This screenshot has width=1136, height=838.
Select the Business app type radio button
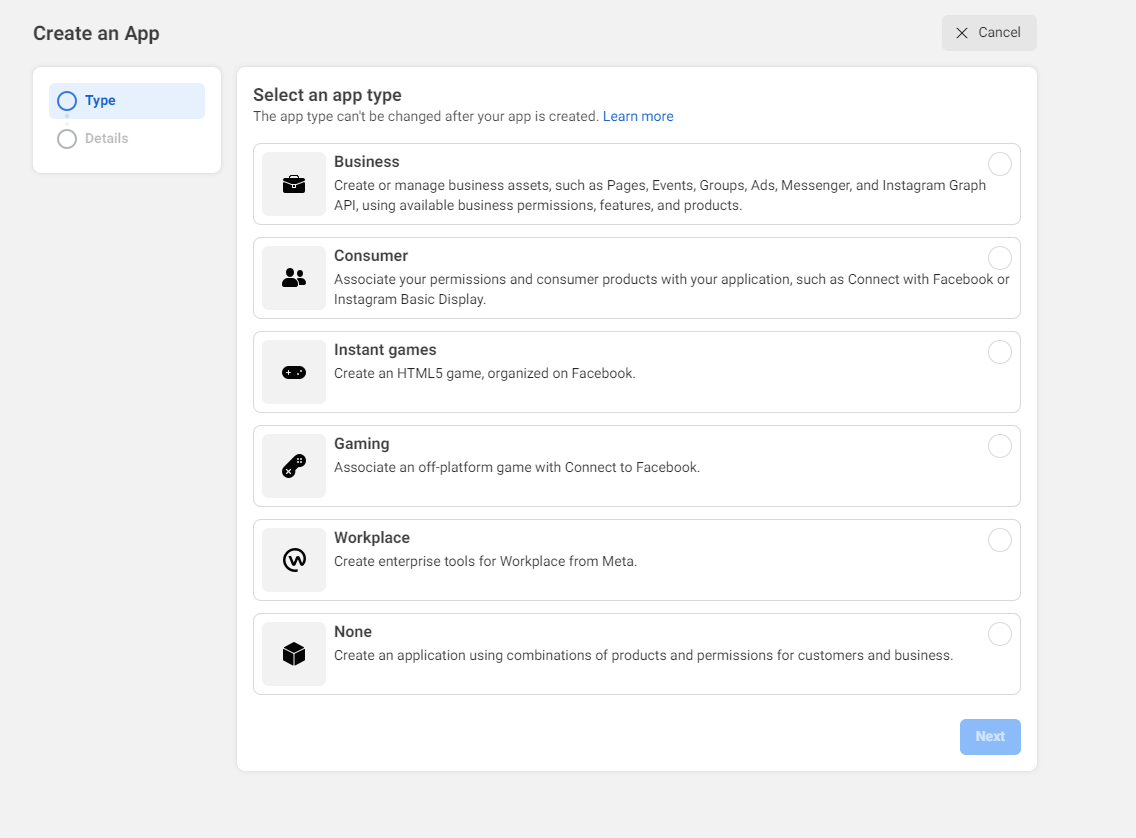(x=999, y=164)
